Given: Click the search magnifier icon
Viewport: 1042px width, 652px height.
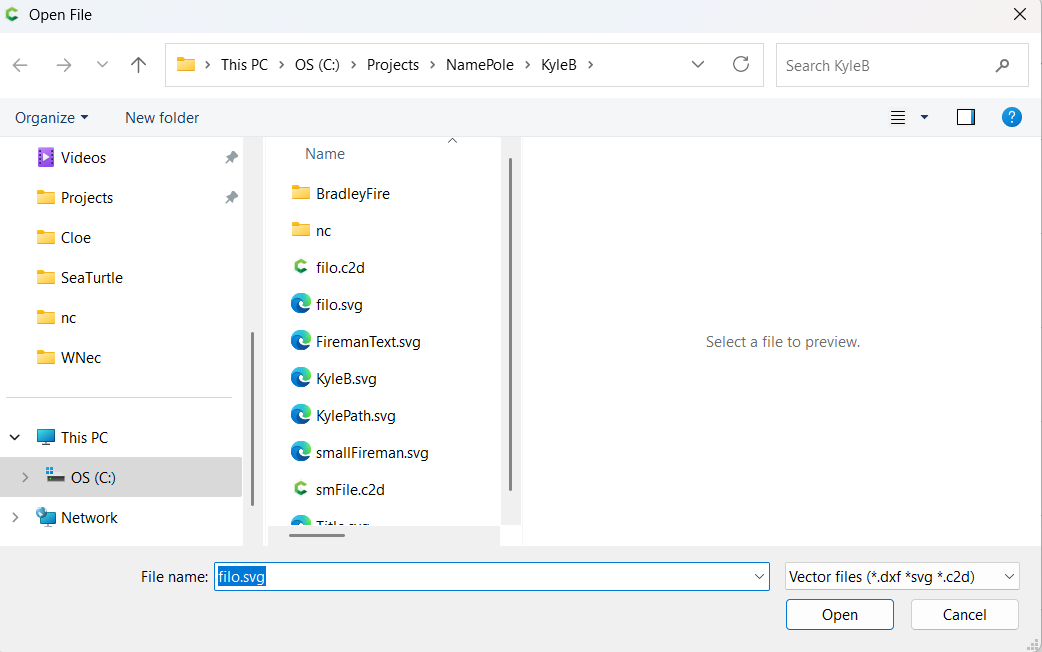Looking at the screenshot, I should pos(1002,66).
